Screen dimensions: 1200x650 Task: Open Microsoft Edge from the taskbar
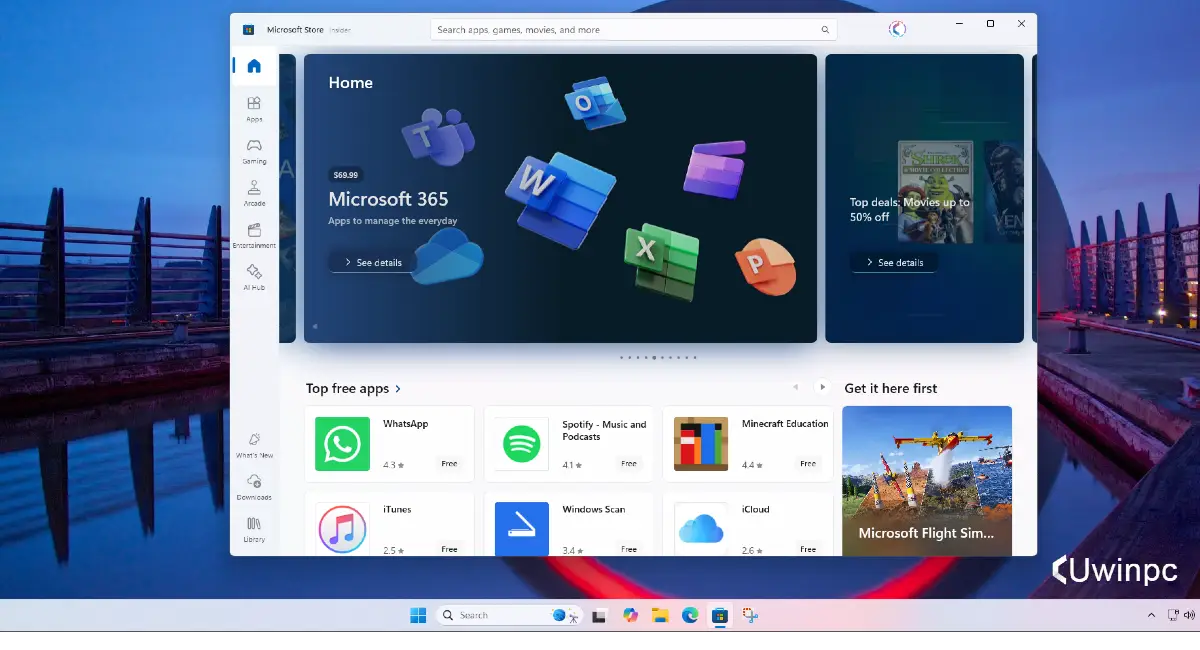690,616
